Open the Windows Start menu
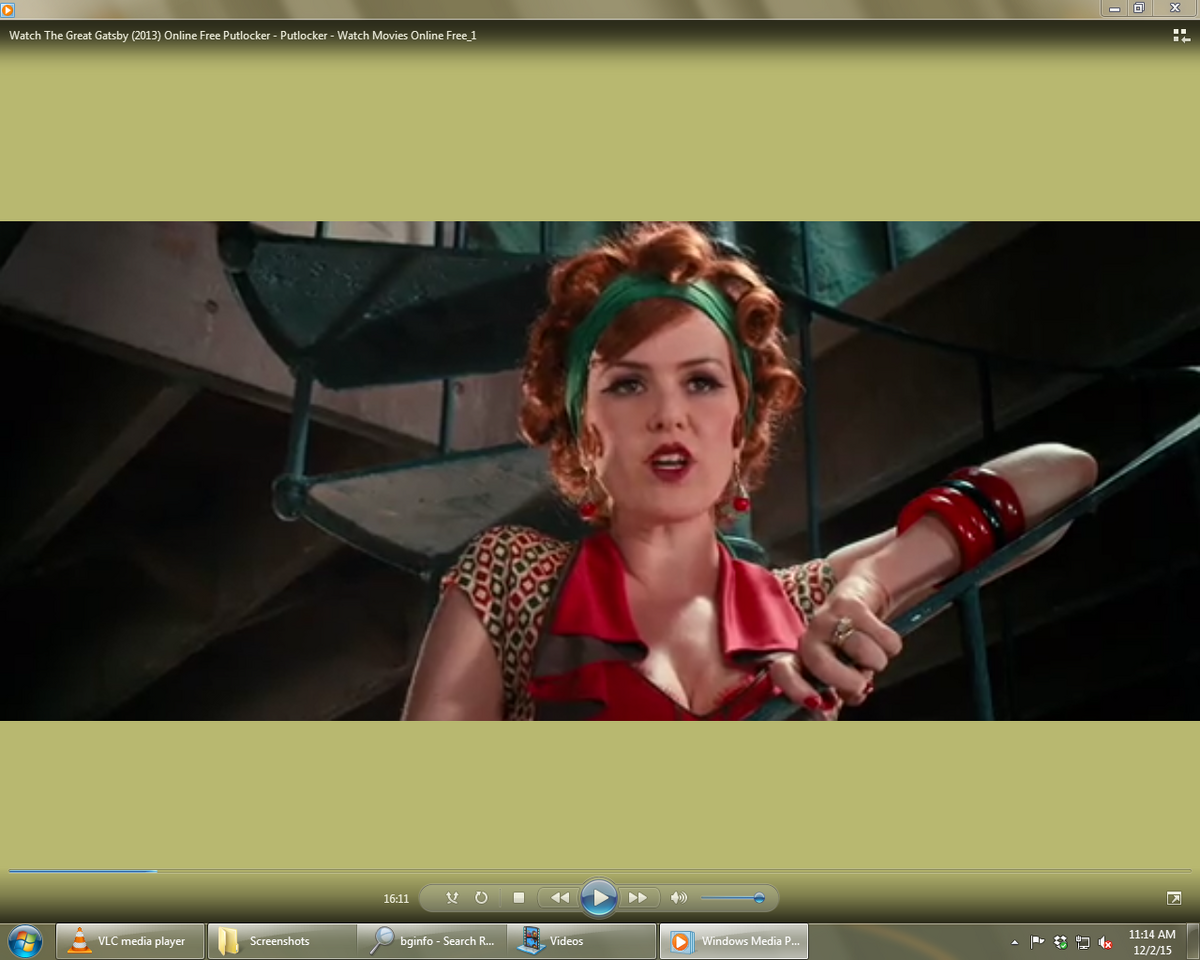The width and height of the screenshot is (1200, 960). coord(24,941)
